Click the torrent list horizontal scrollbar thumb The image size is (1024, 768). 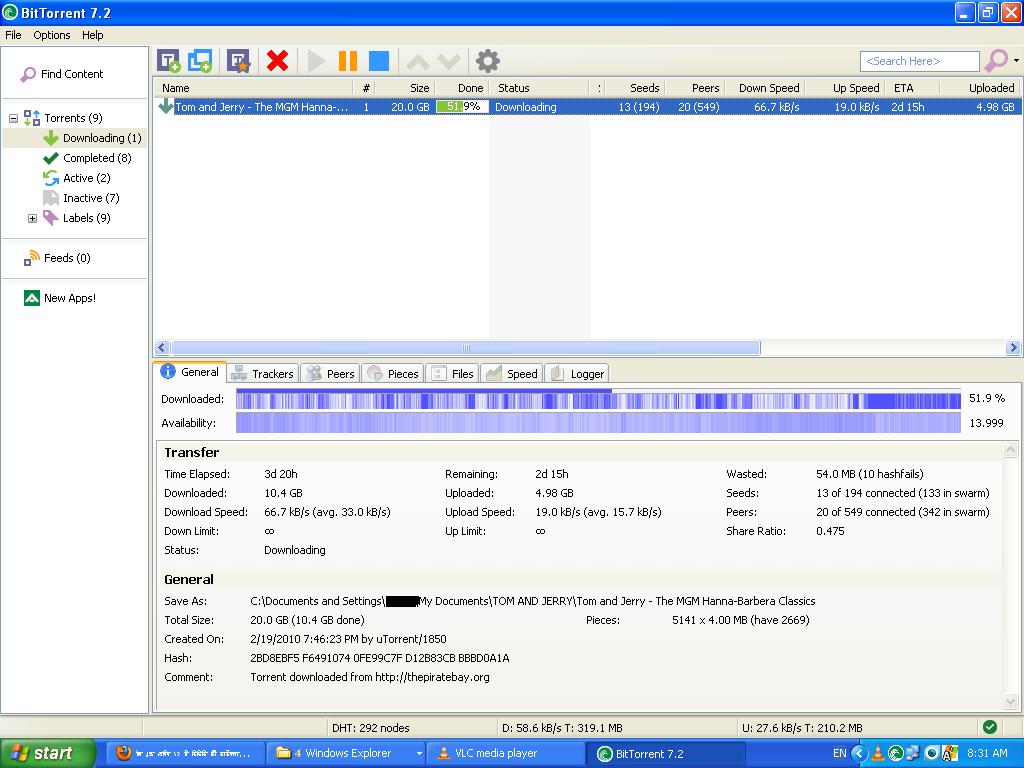point(466,348)
